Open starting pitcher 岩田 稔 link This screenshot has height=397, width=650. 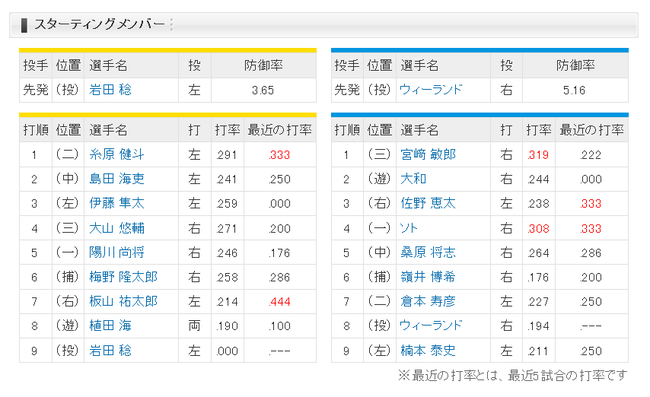(x=110, y=90)
